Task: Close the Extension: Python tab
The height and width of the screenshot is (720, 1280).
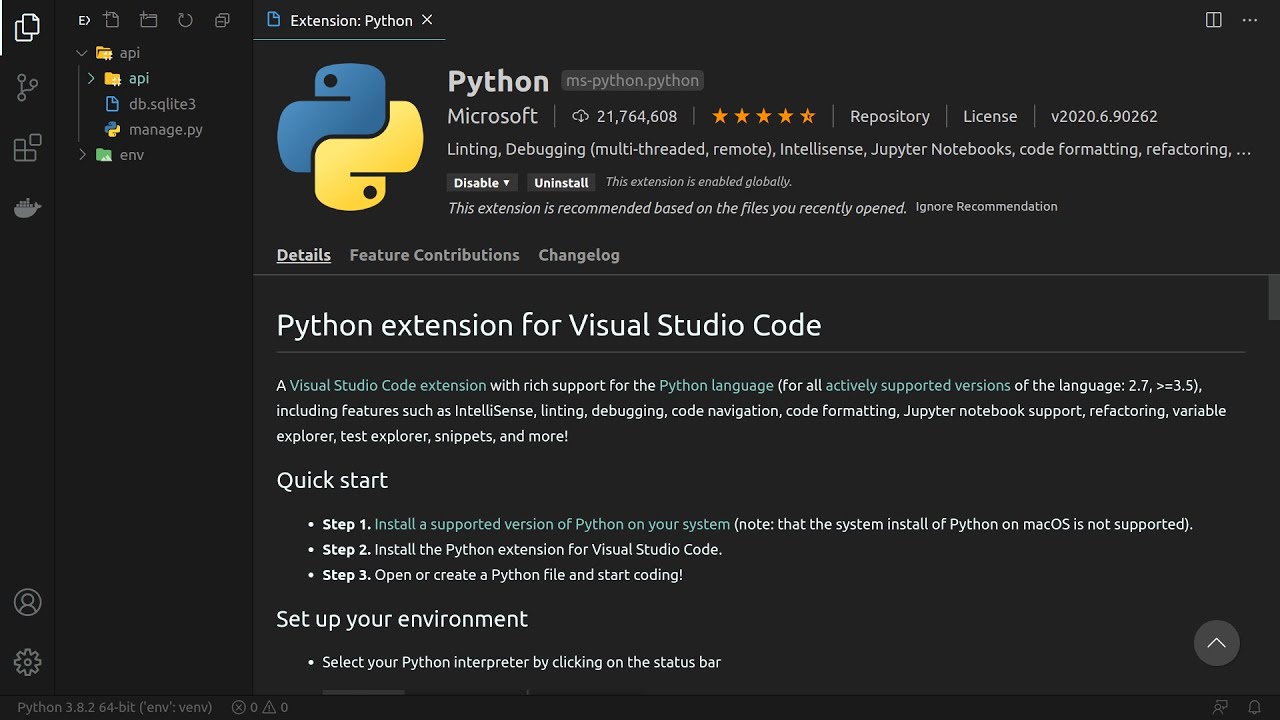Action: pyautogui.click(x=428, y=20)
